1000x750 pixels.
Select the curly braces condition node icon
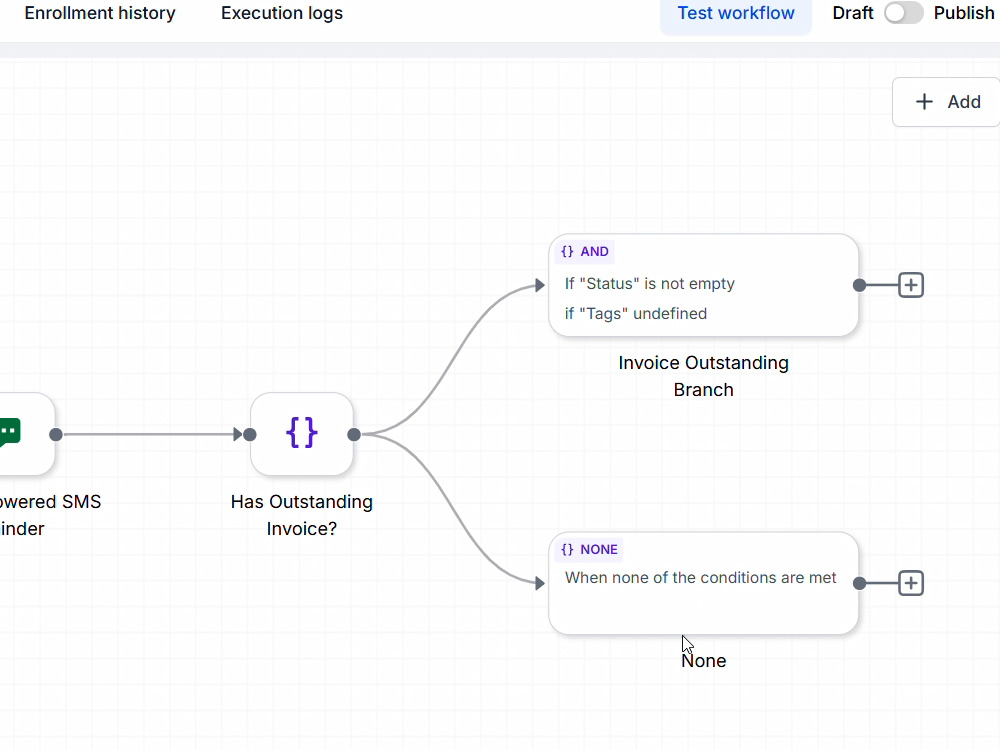(x=302, y=434)
